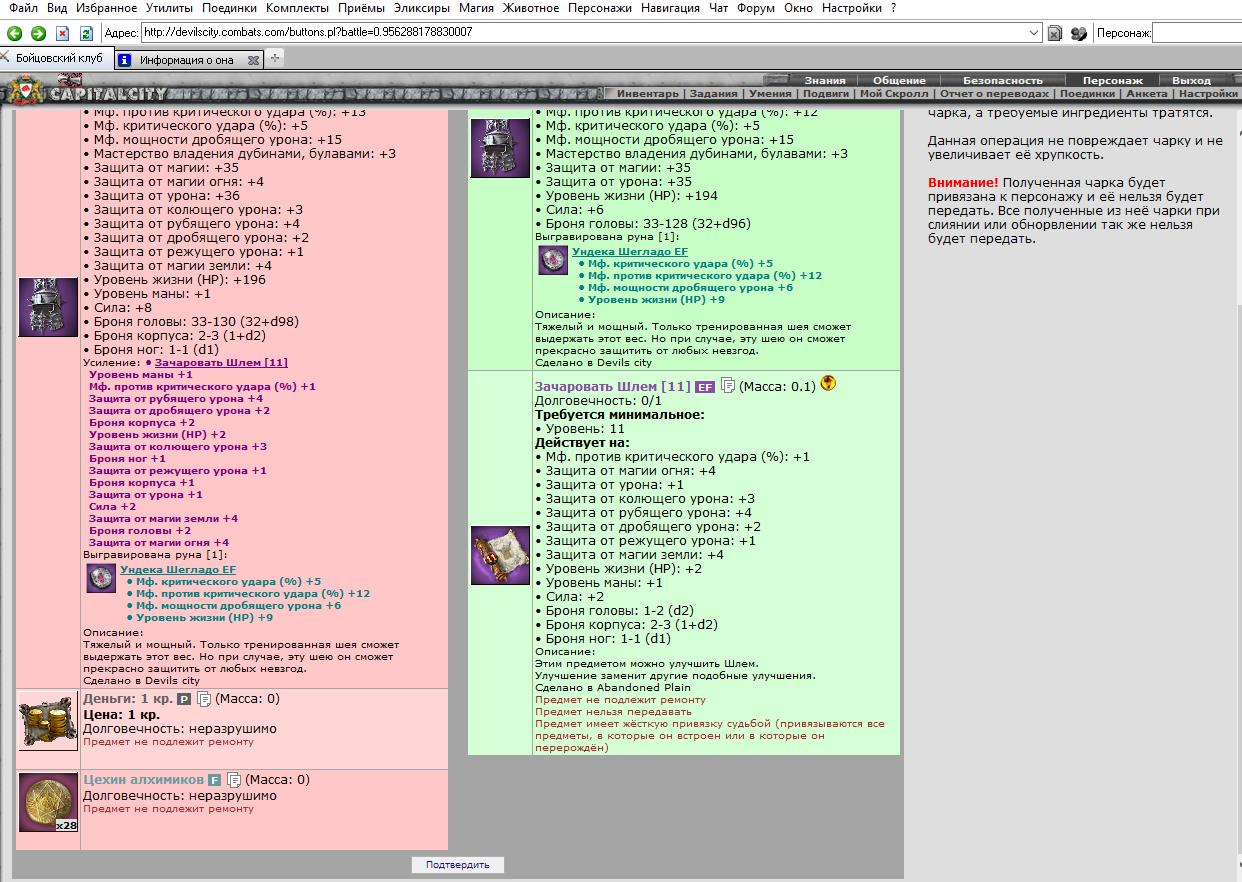1242x882 pixels.
Task: Open the Подвиги submenu link
Action: click(x=826, y=93)
